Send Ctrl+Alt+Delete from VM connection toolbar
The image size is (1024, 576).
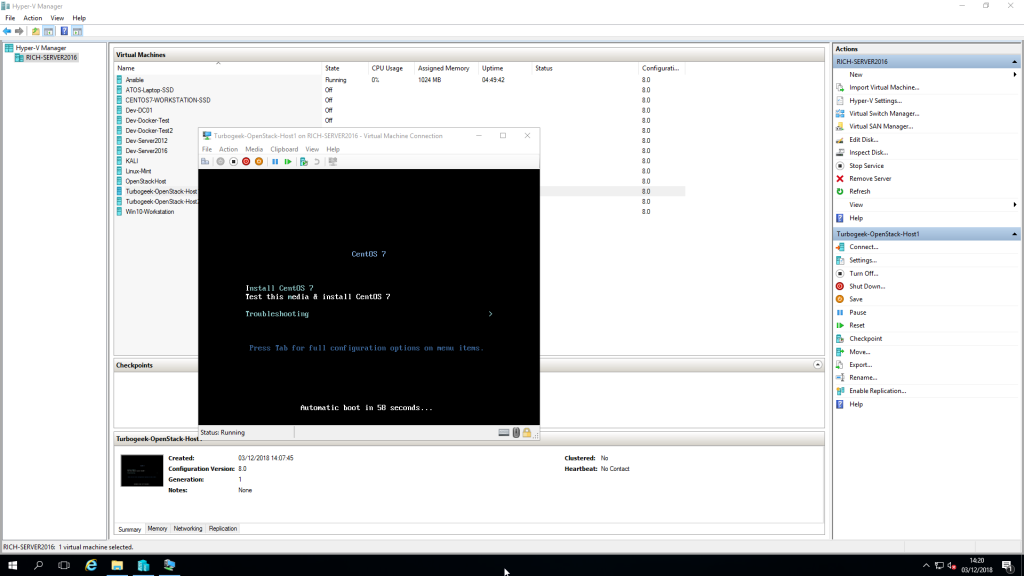point(206,161)
